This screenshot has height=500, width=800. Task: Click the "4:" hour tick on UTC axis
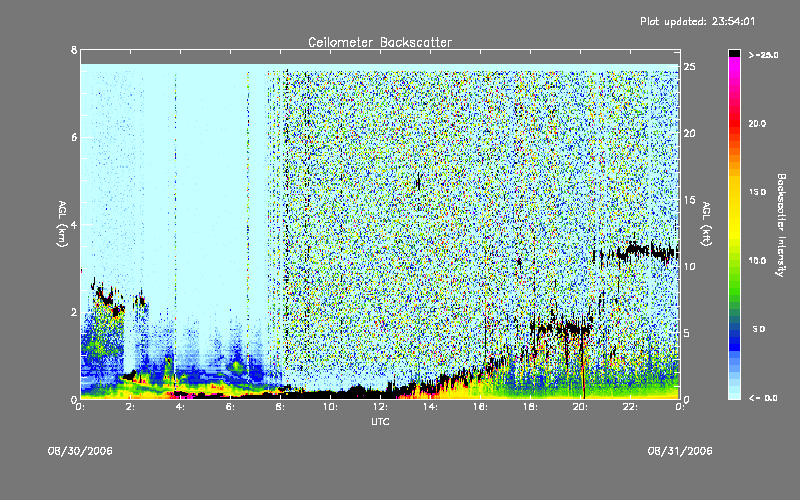(180, 407)
